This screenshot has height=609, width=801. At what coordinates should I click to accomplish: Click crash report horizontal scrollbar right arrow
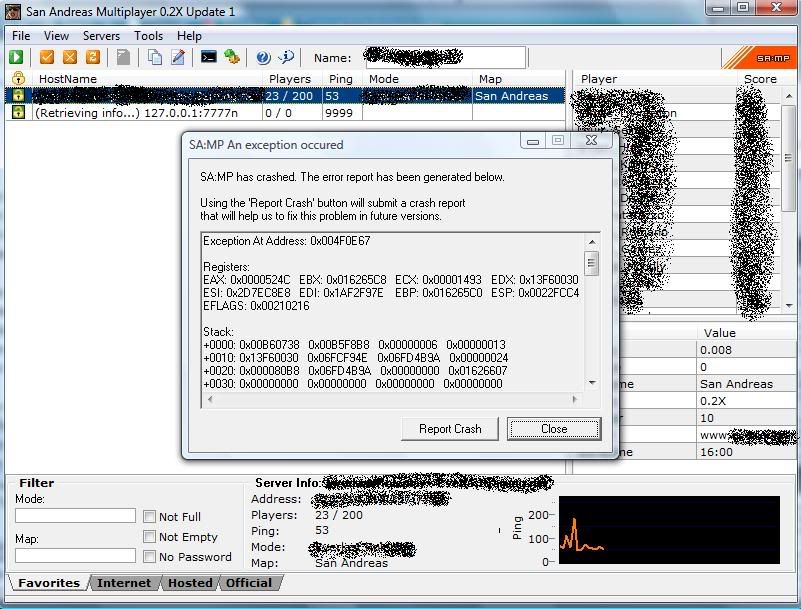[x=575, y=400]
